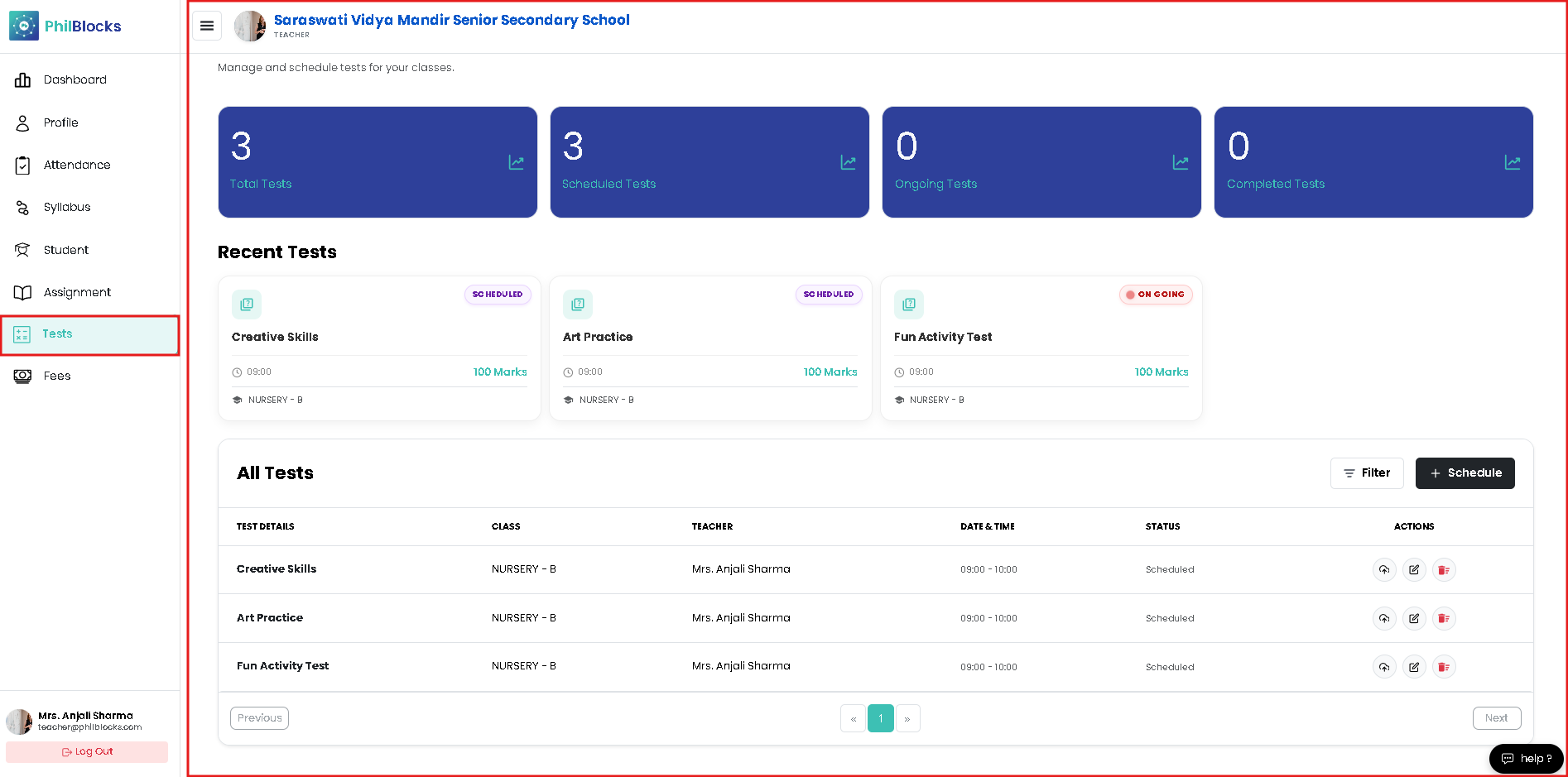Click upload icon for Art Practice row
This screenshot has height=777, width=1568.
tap(1384, 618)
